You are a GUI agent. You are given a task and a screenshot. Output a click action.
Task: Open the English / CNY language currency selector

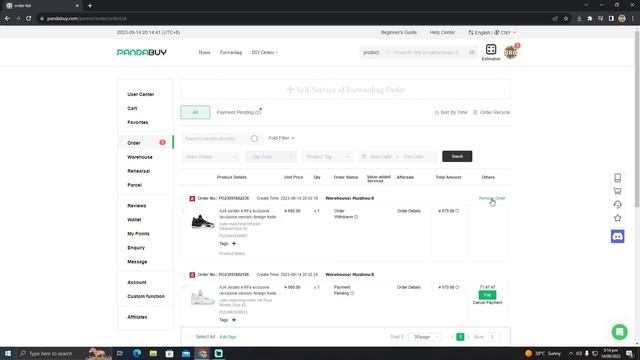click(492, 32)
